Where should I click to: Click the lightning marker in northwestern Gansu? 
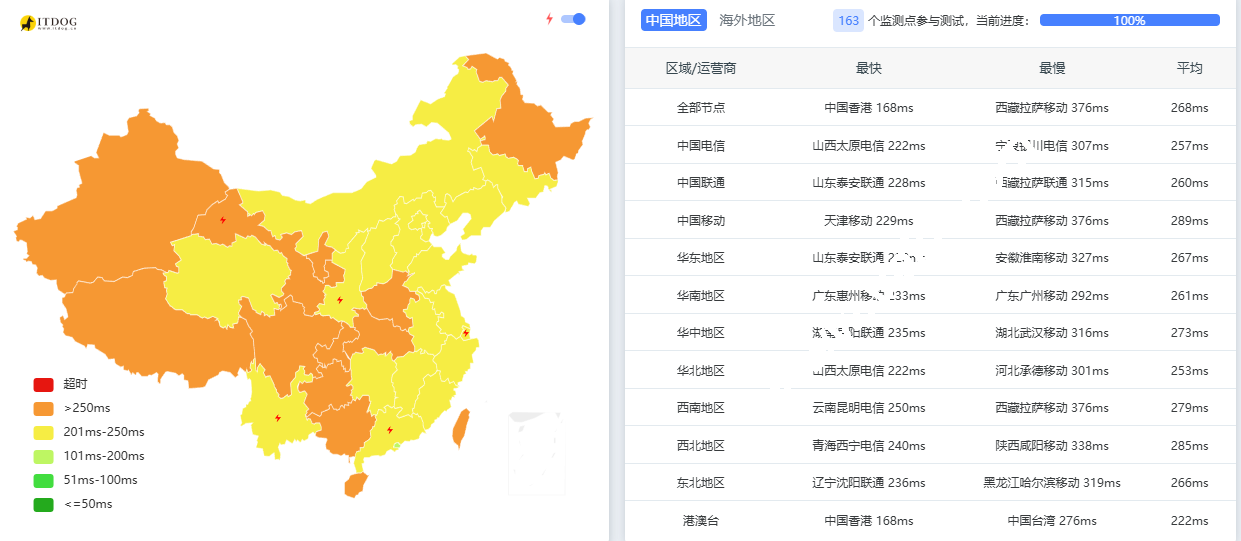pyautogui.click(x=222, y=220)
